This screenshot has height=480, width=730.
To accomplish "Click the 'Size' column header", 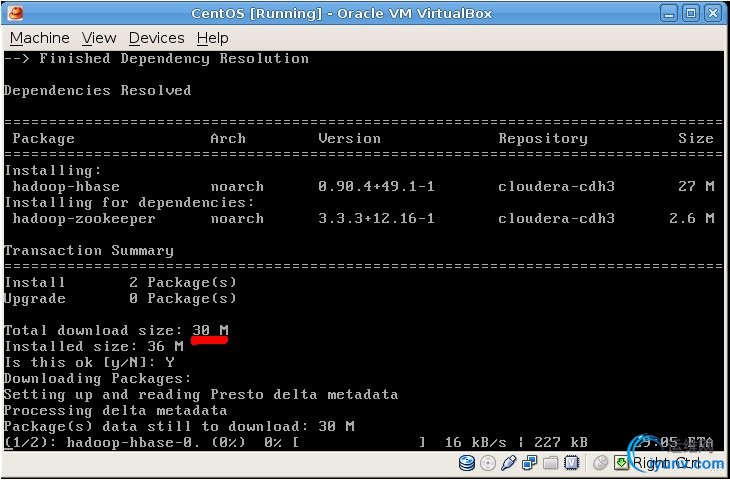I will [696, 139].
